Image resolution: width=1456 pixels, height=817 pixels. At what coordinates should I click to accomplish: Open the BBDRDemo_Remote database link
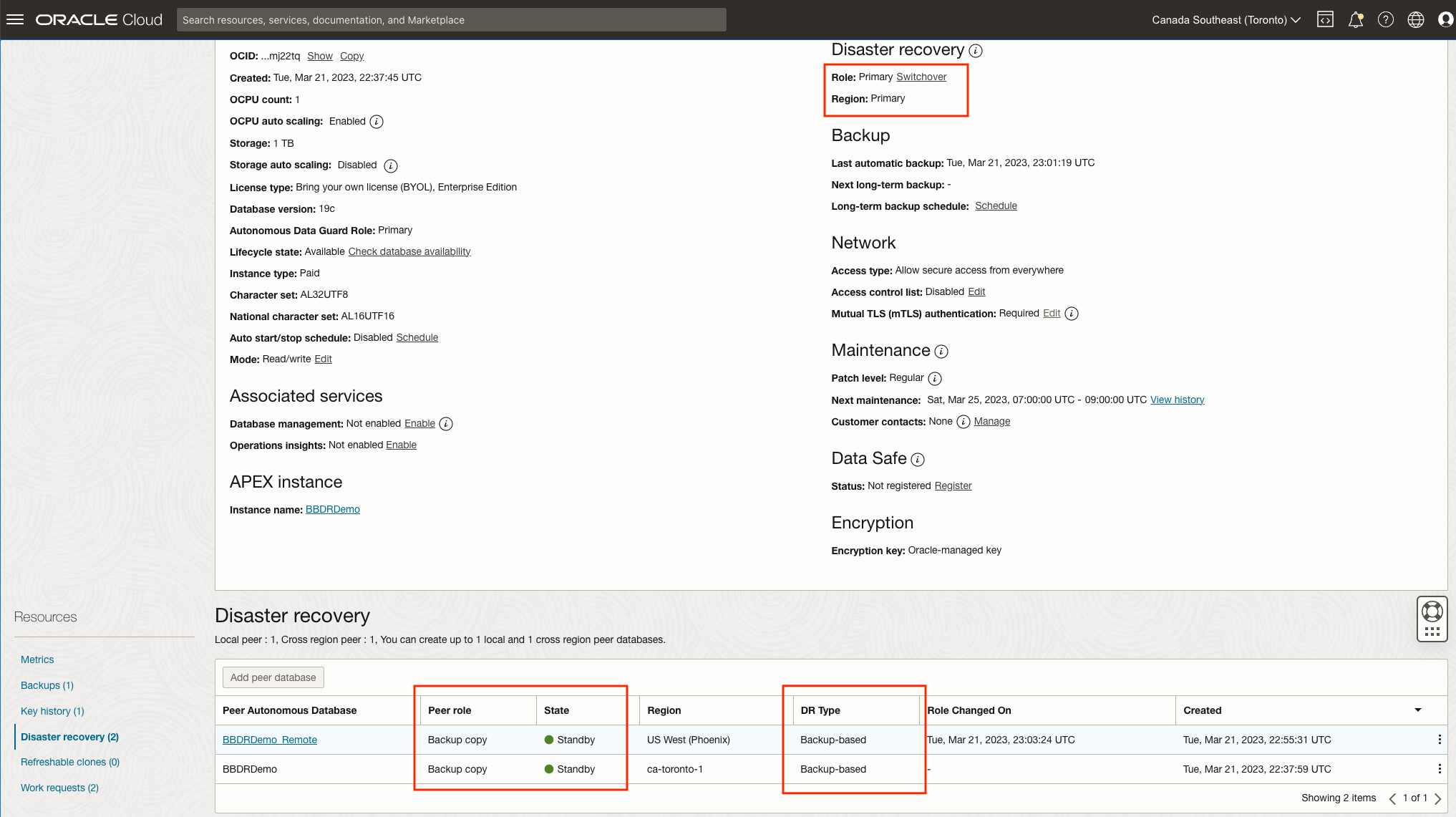coord(270,740)
